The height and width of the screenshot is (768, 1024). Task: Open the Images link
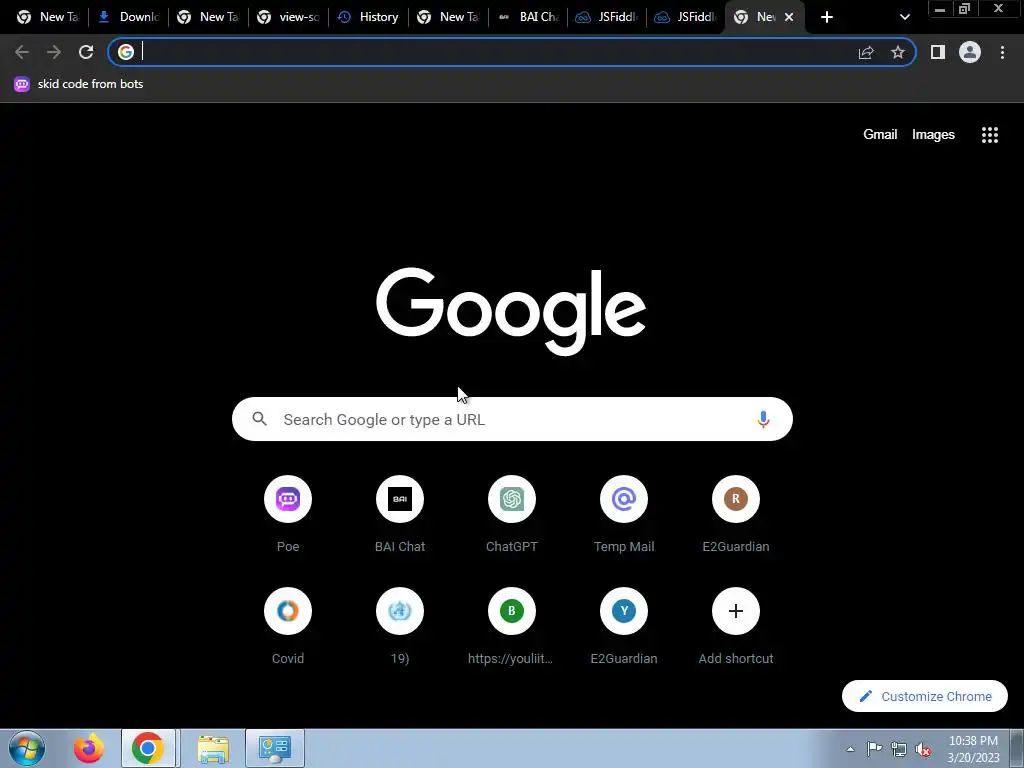(933, 135)
